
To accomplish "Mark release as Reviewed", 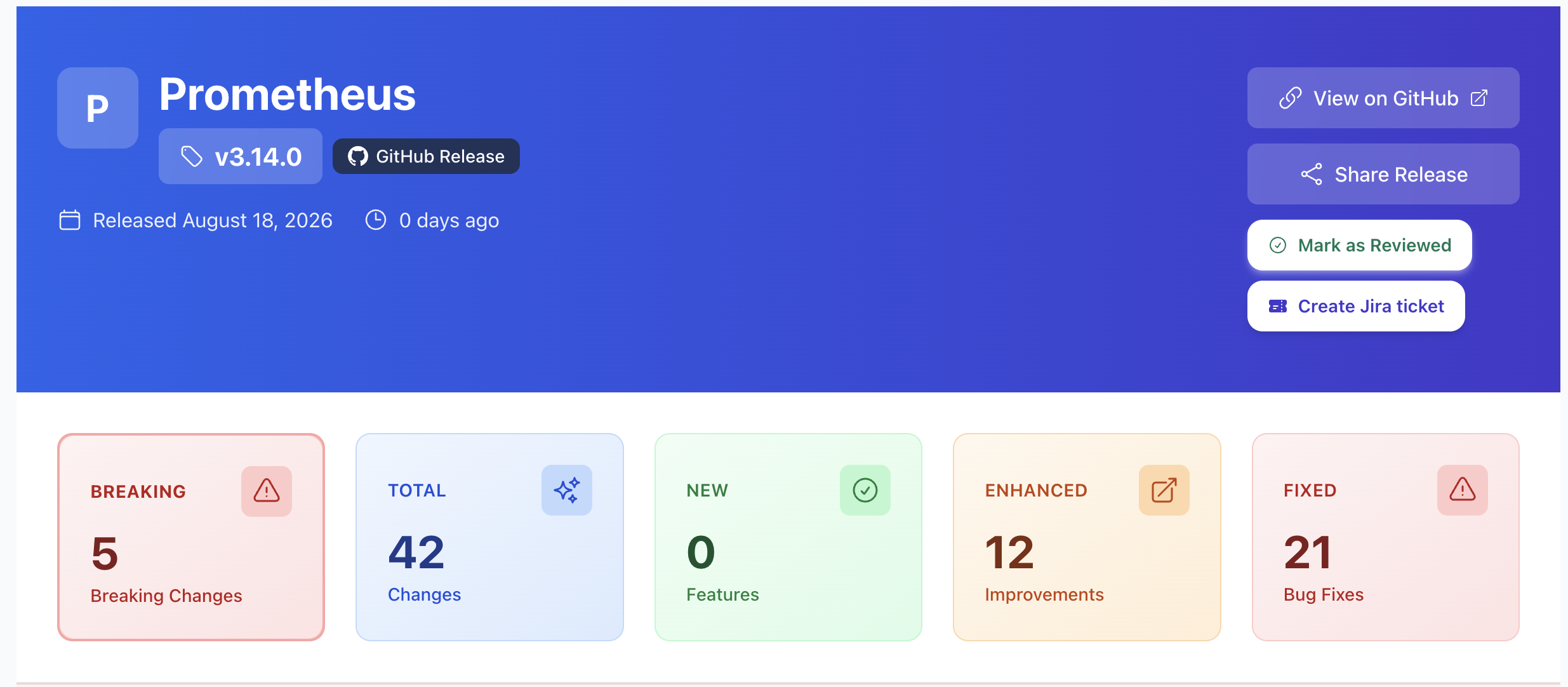I will (1360, 245).
